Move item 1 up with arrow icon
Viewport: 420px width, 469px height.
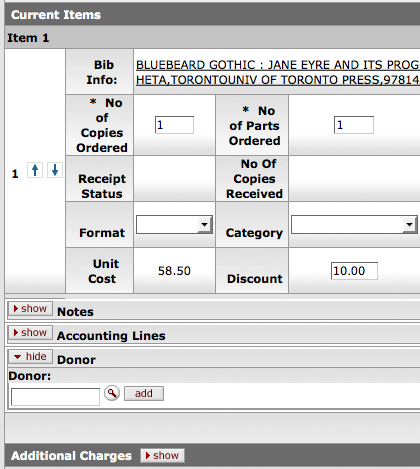click(35, 170)
